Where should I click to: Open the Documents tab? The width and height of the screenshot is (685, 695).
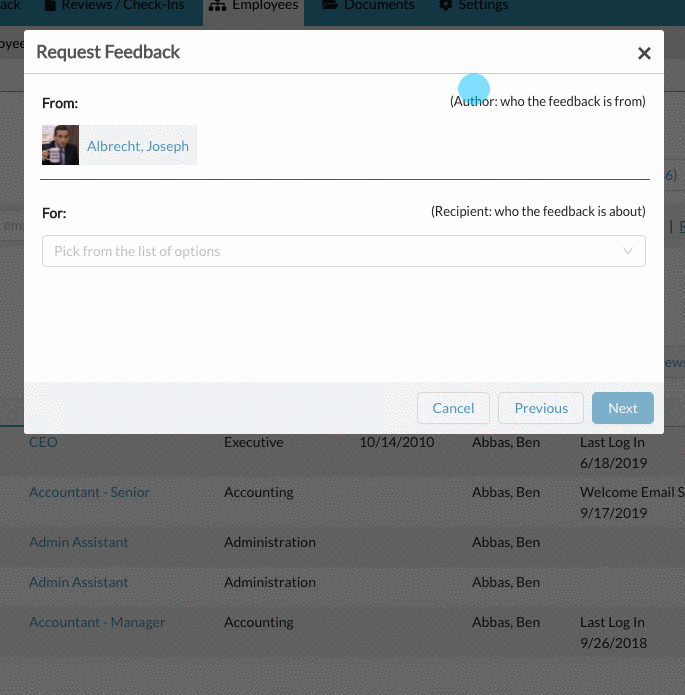(368, 6)
